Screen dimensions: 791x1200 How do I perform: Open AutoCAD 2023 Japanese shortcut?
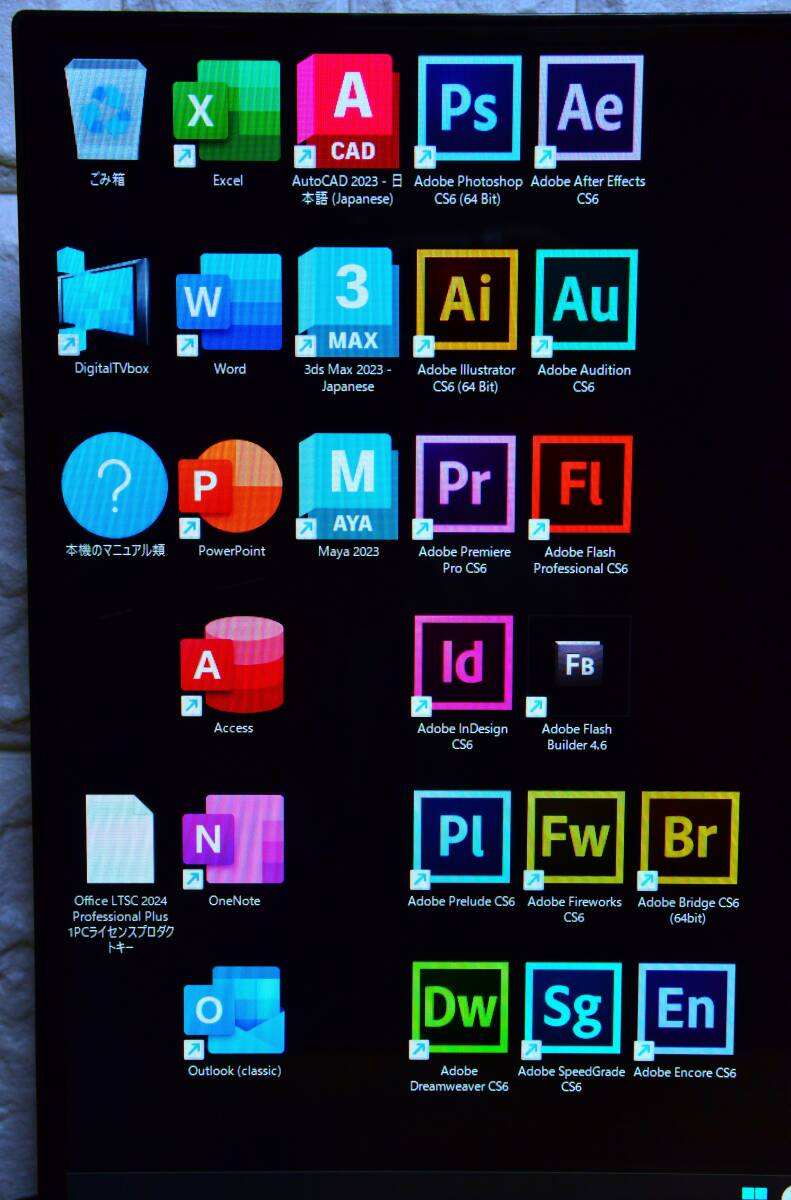(348, 111)
